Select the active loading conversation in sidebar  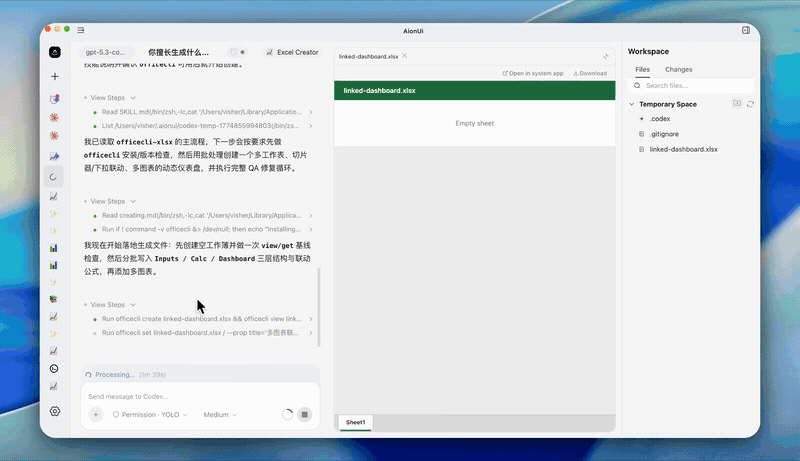click(54, 177)
